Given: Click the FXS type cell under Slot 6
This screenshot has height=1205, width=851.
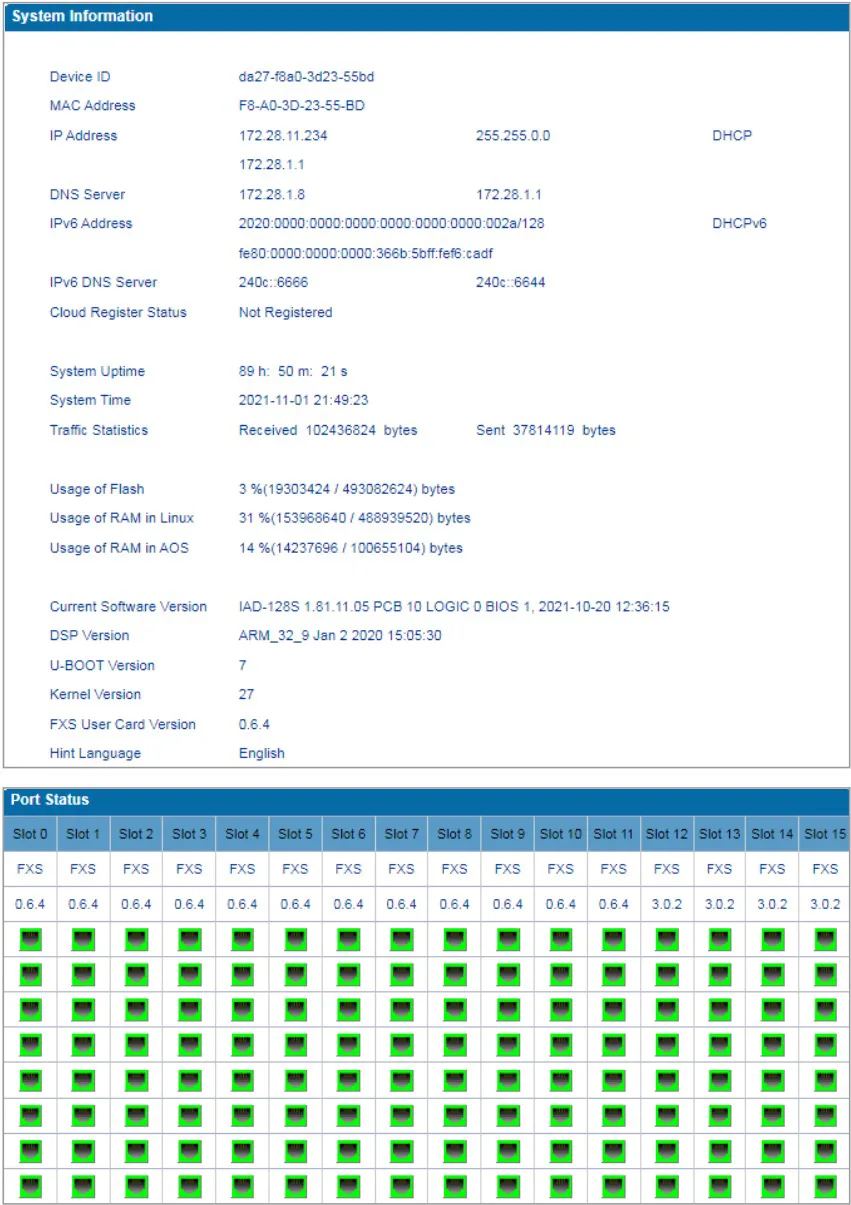Looking at the screenshot, I should coord(348,869).
